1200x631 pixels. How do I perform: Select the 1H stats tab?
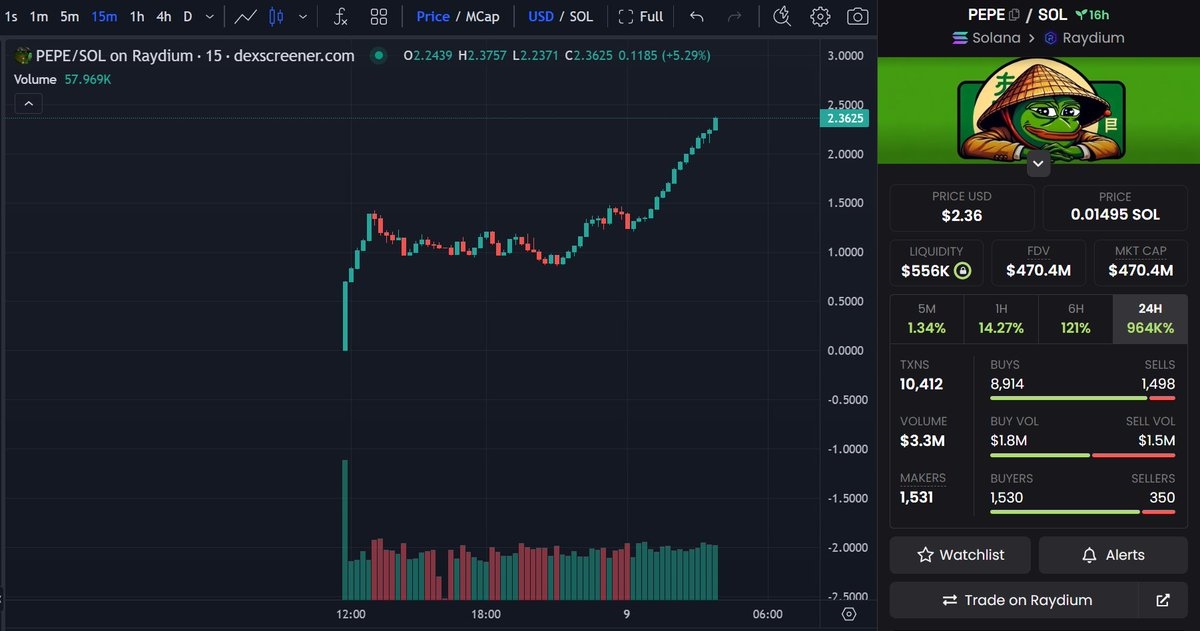point(1001,318)
